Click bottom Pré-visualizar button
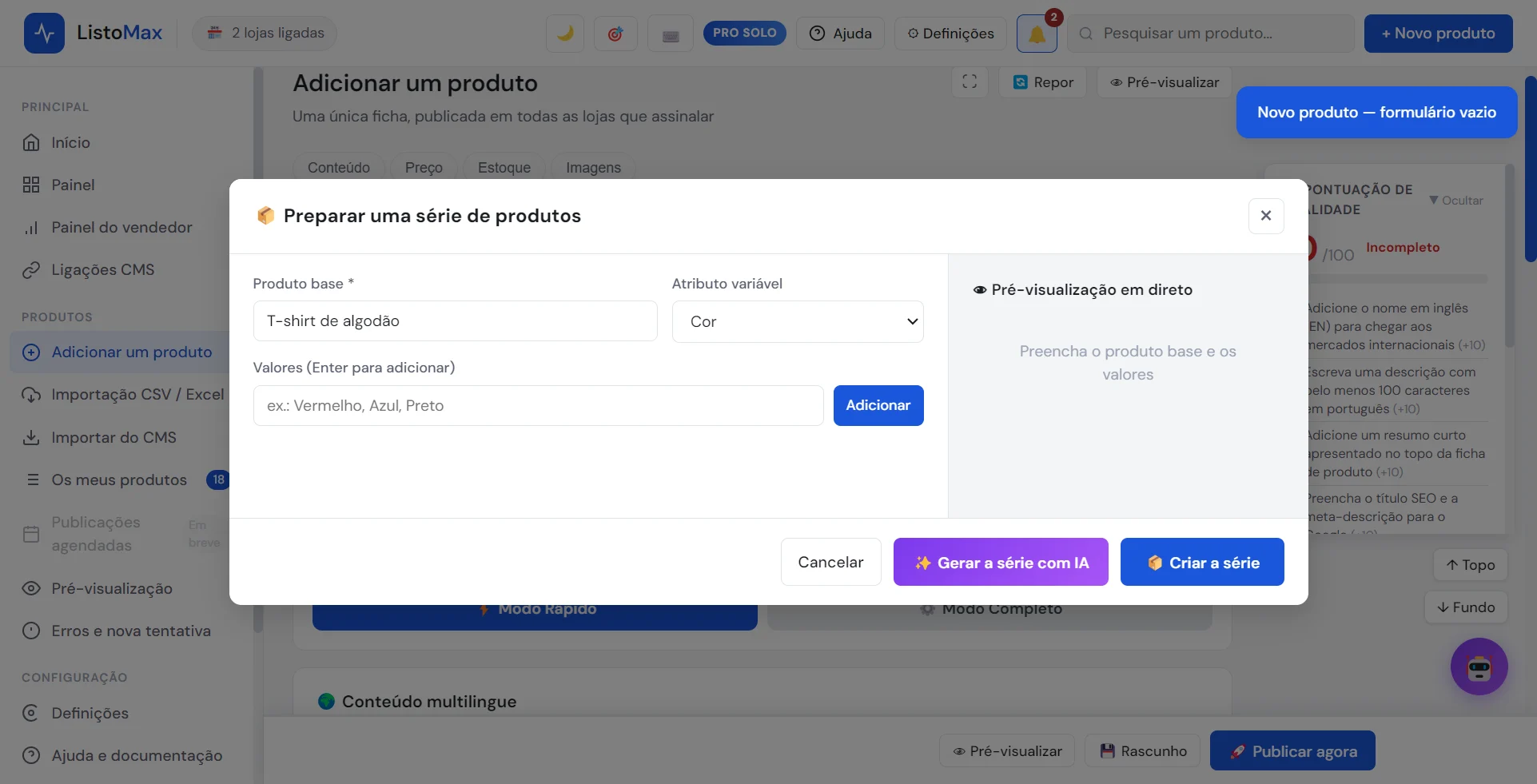This screenshot has height=784, width=1537. pyautogui.click(x=1007, y=751)
